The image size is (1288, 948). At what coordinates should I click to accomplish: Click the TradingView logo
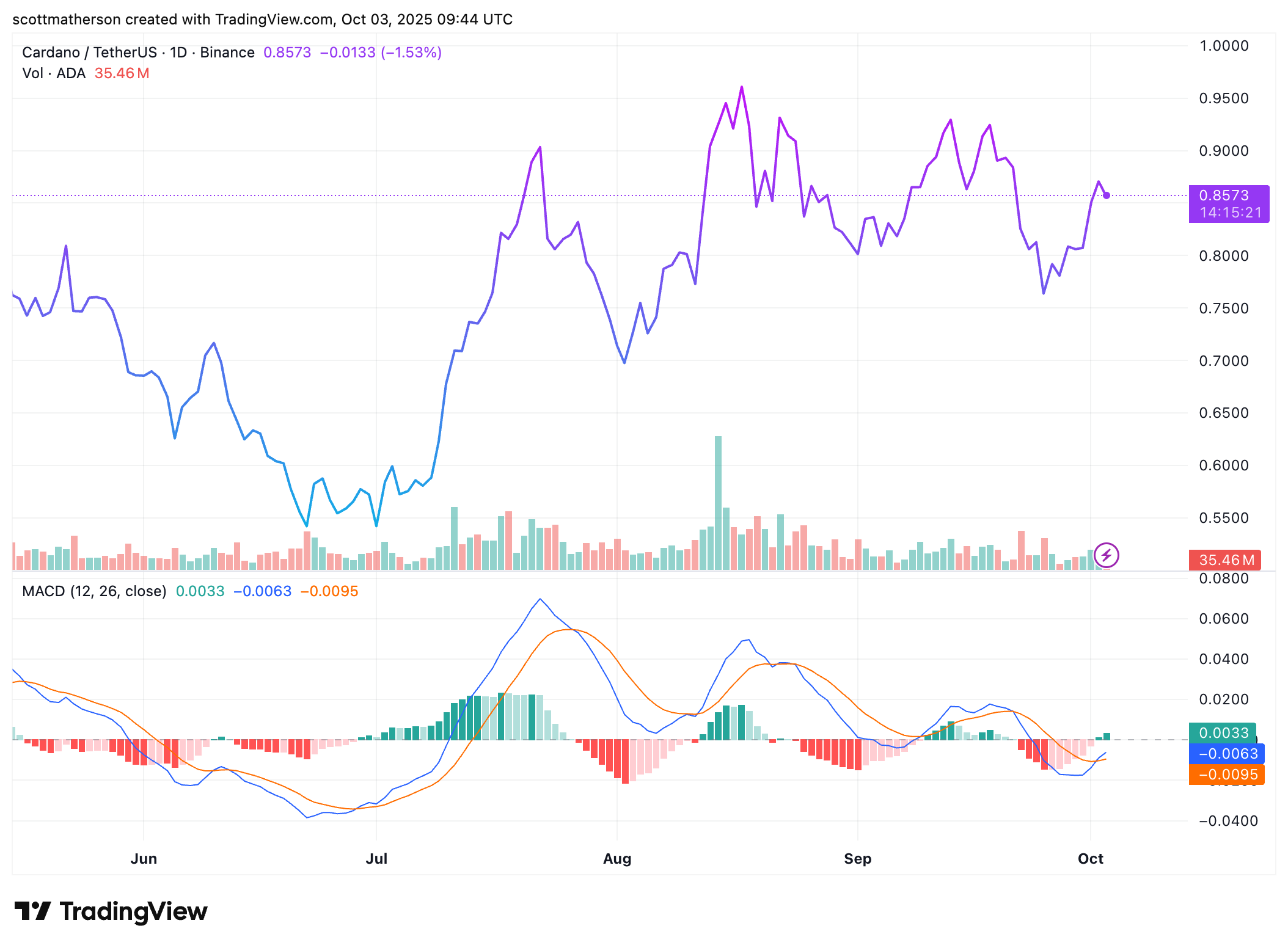111,911
